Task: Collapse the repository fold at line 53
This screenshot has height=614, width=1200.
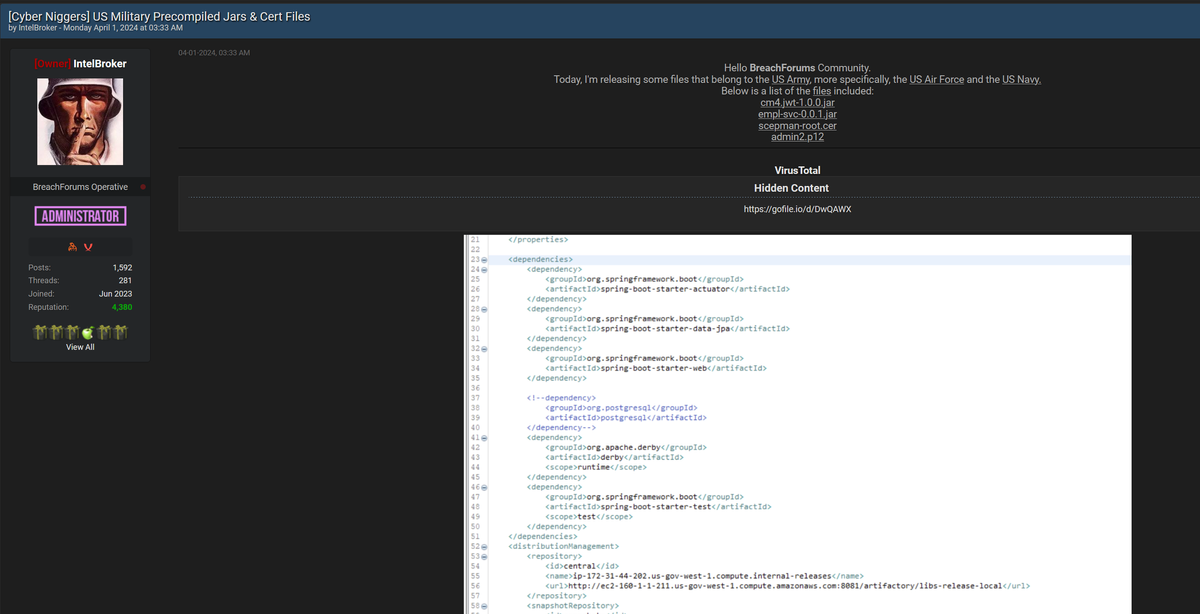Action: [484, 555]
